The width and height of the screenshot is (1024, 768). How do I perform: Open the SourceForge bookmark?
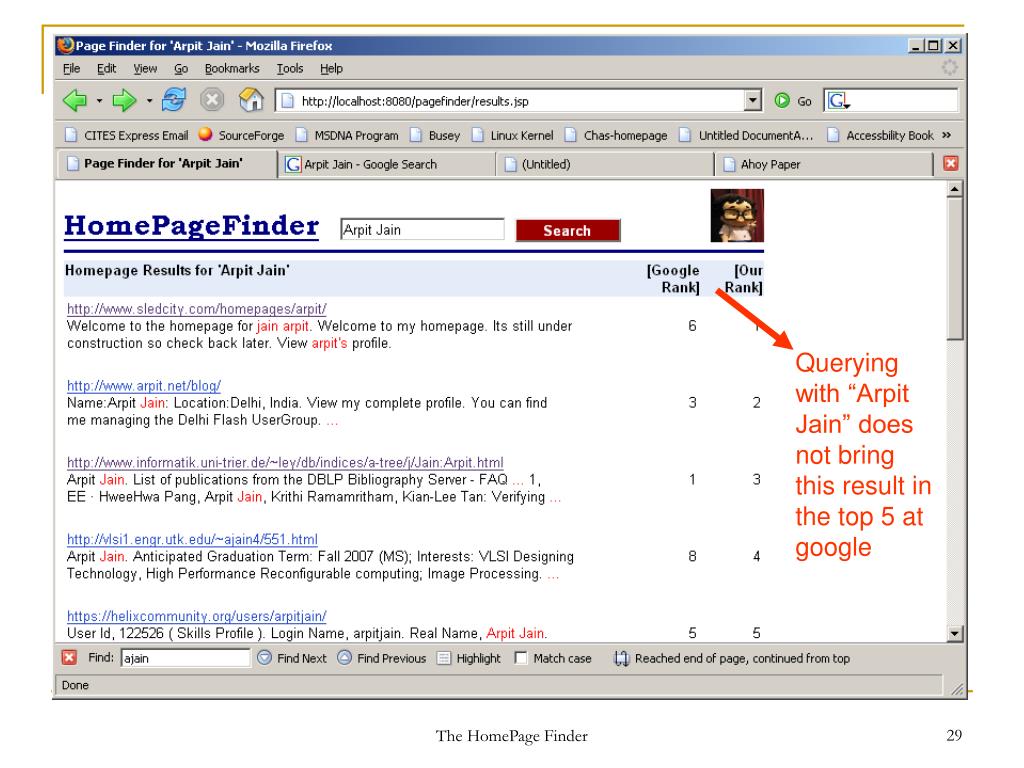click(x=242, y=135)
